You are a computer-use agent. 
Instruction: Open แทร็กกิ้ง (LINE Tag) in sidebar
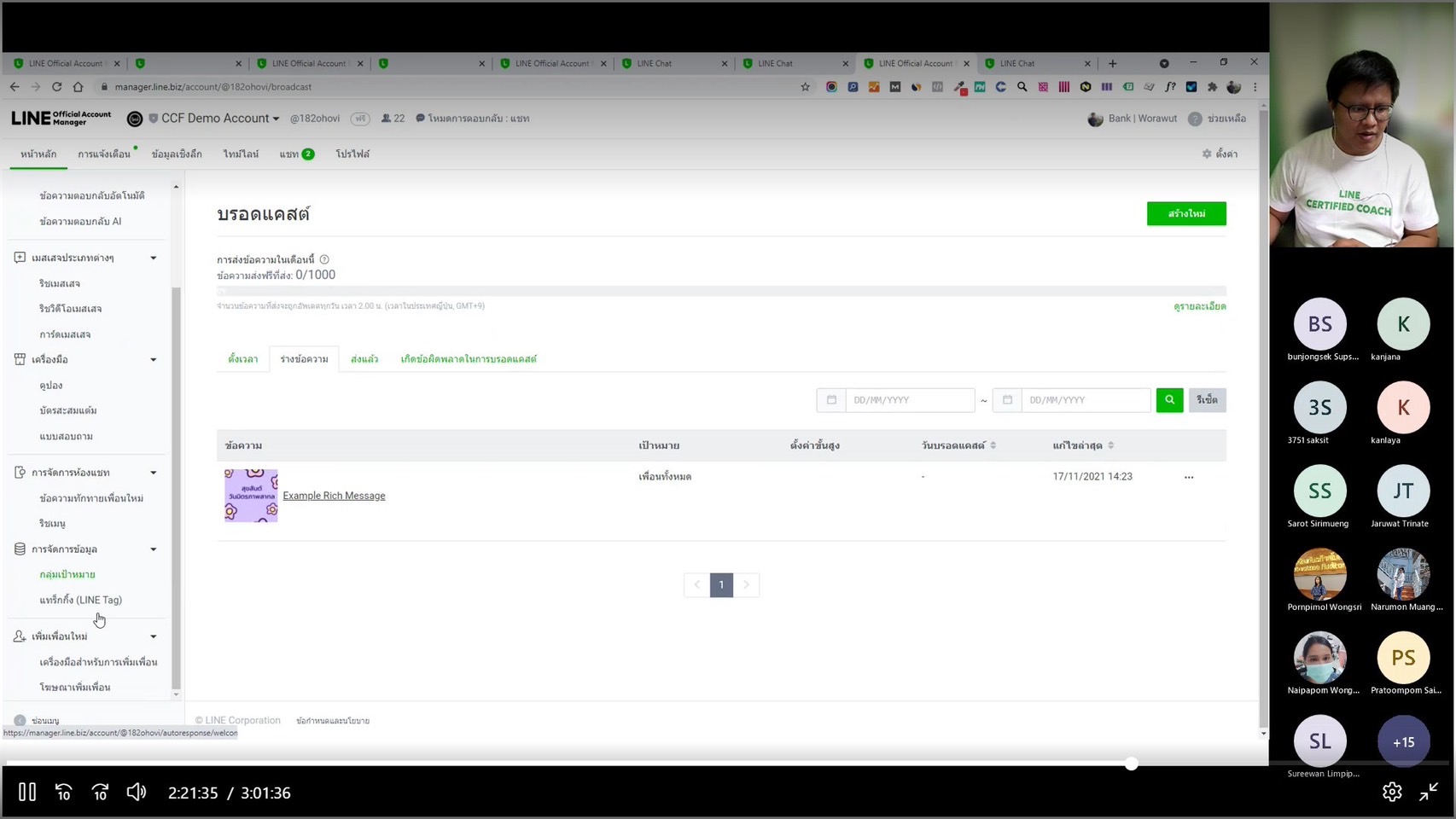[x=80, y=600]
